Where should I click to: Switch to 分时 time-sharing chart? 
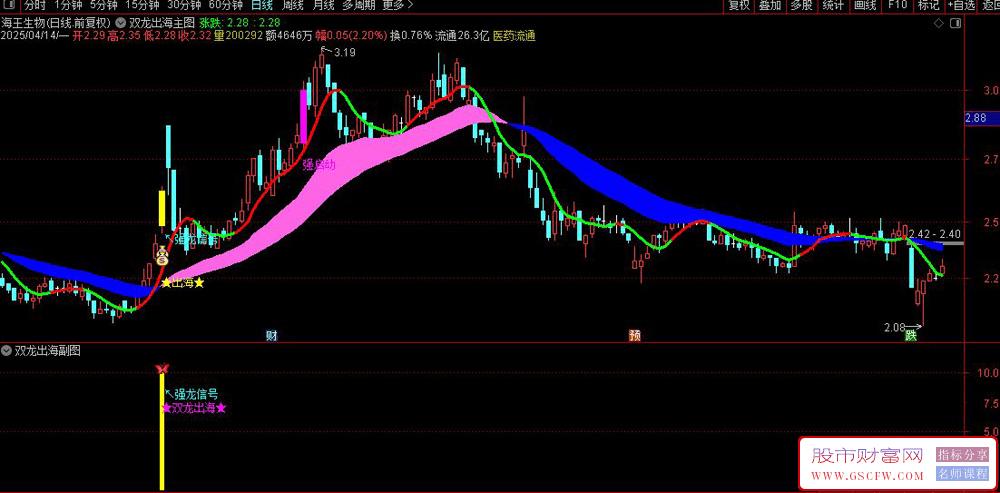(35, 6)
